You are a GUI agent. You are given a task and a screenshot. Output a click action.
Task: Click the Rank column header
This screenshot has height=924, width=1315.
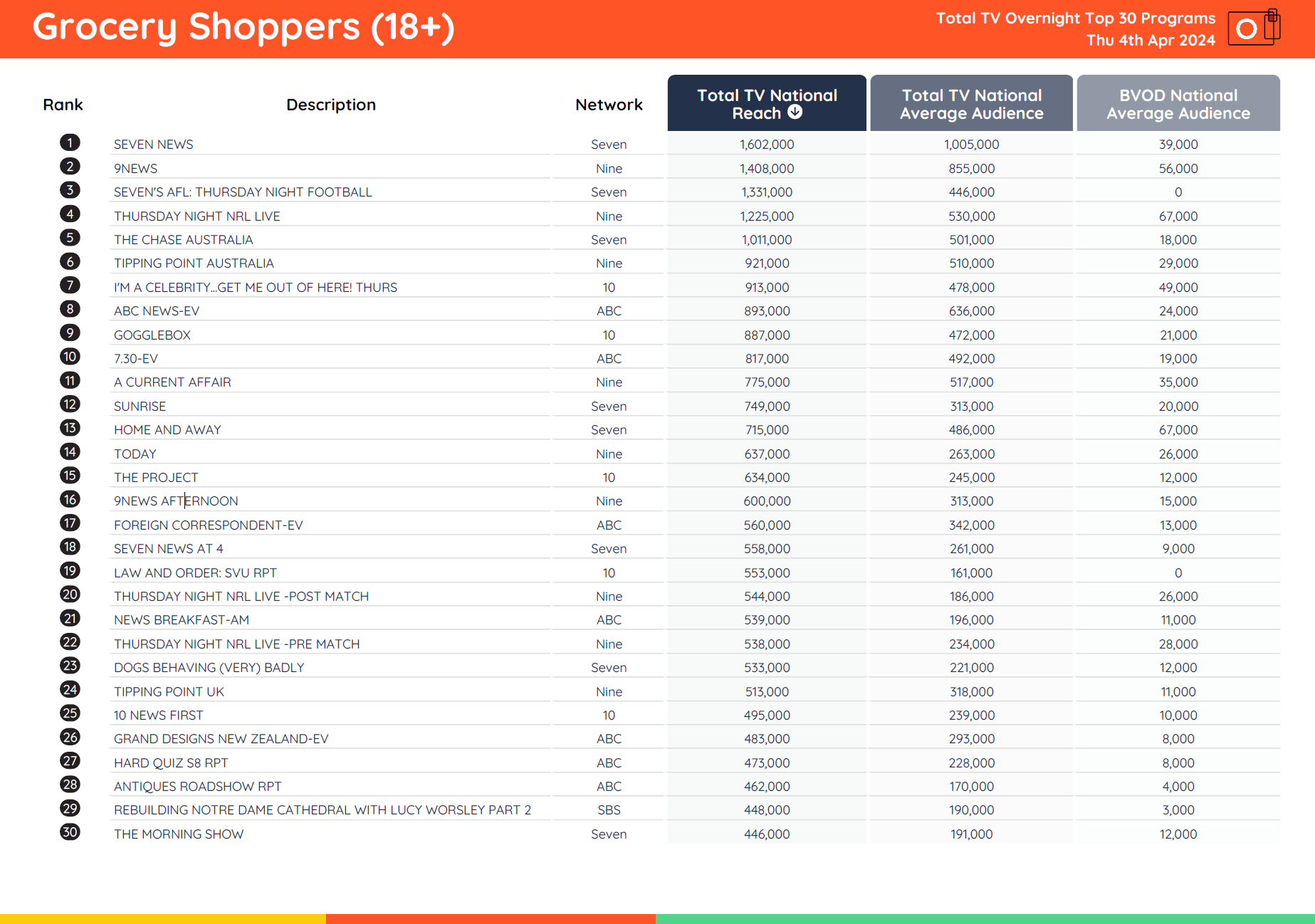pos(63,105)
